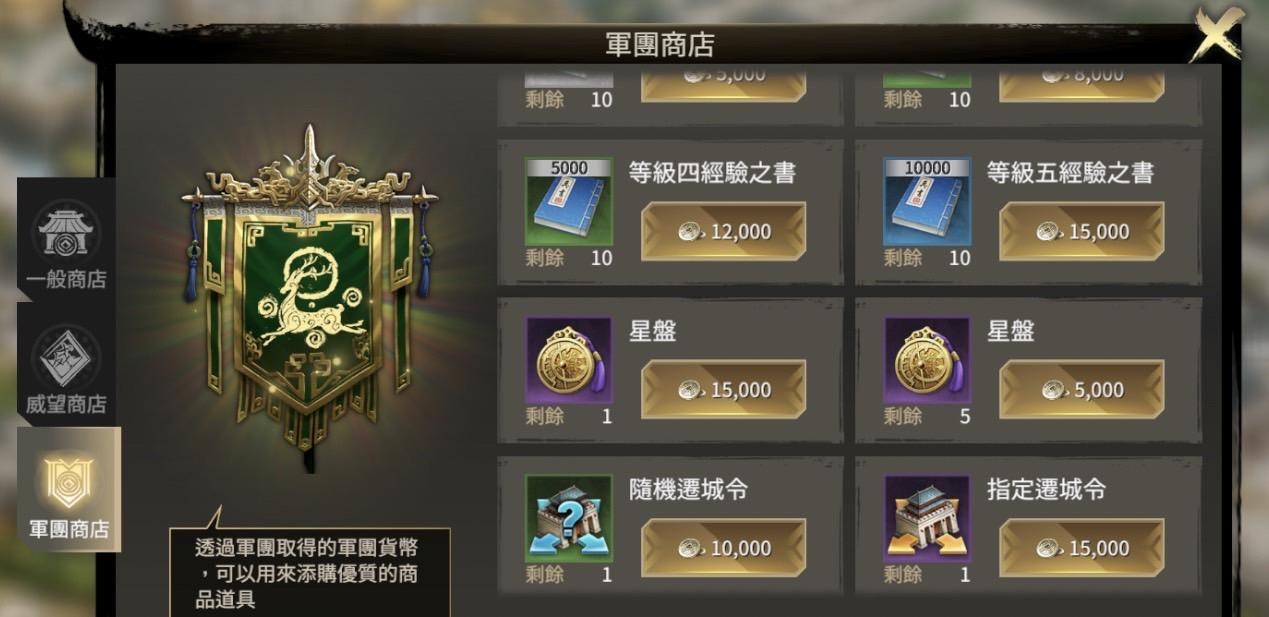Click the partially hidden top-left price button
Viewport: 1269px width, 617px height.
[723, 83]
